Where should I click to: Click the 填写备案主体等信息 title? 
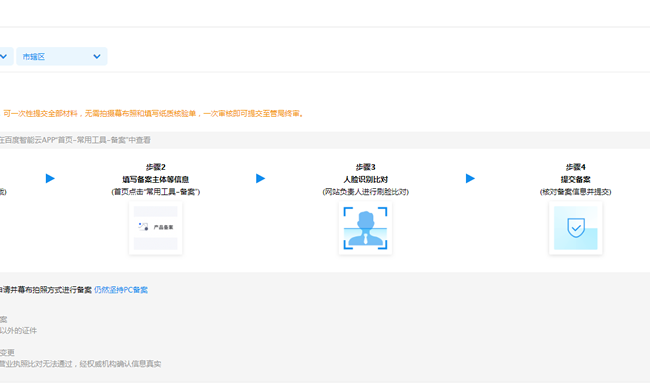pos(155,180)
